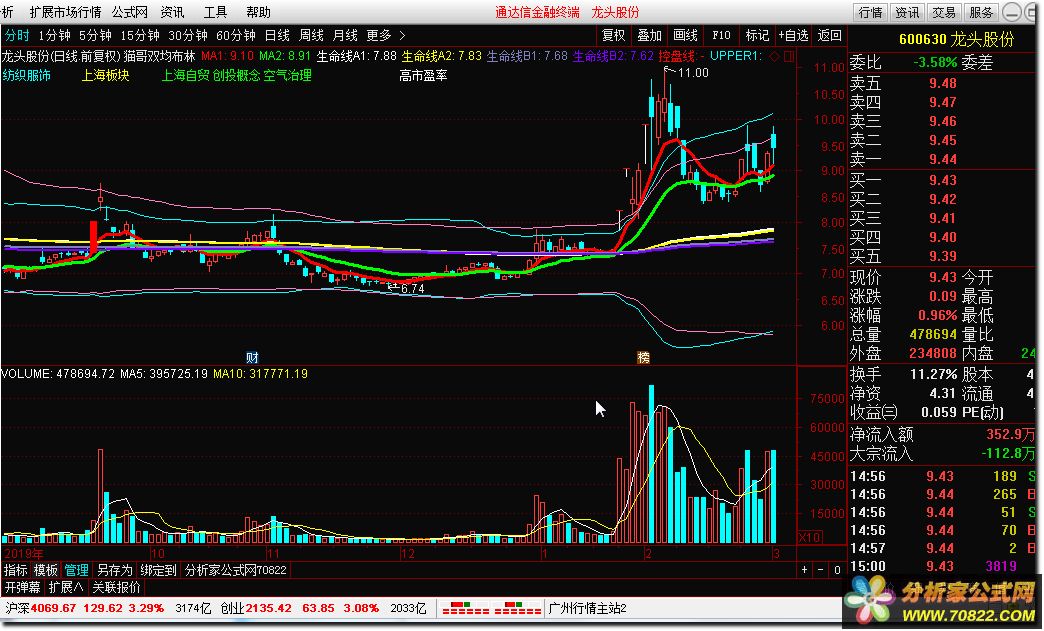The height and width of the screenshot is (631, 1044).
Task: Open the 模板 template tab
Action: click(x=46, y=570)
